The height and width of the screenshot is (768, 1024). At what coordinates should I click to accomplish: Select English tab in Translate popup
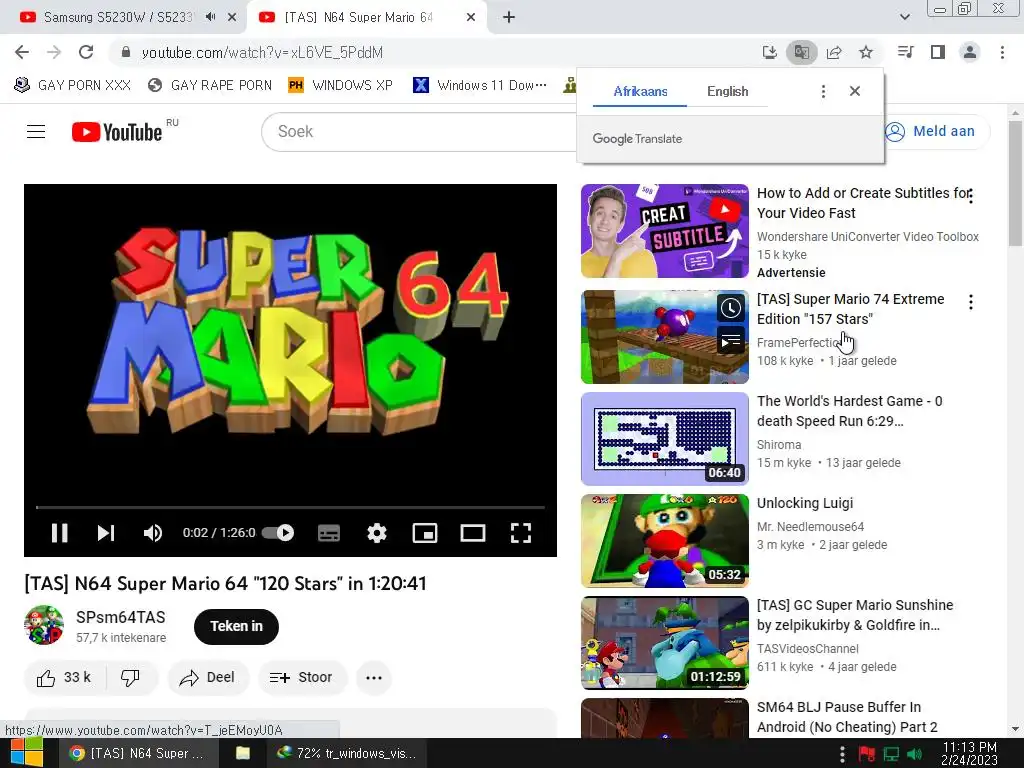[728, 91]
